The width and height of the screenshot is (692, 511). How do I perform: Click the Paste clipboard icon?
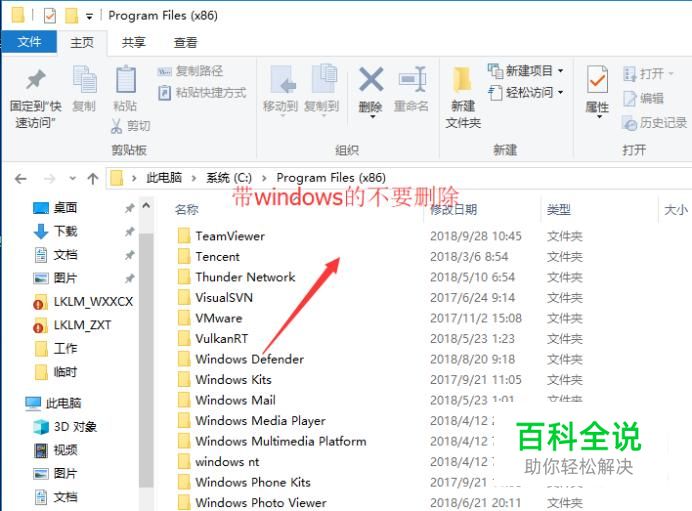tap(125, 79)
